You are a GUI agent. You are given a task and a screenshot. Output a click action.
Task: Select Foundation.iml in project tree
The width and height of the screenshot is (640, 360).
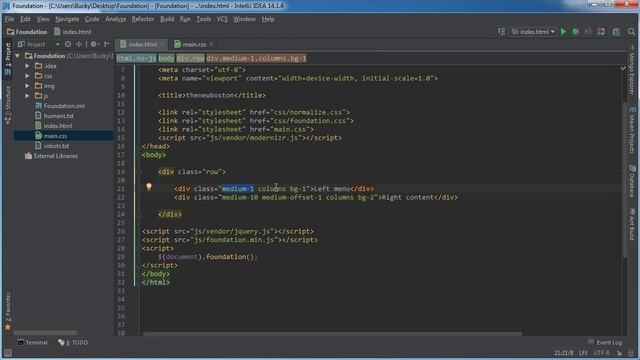pos(64,106)
